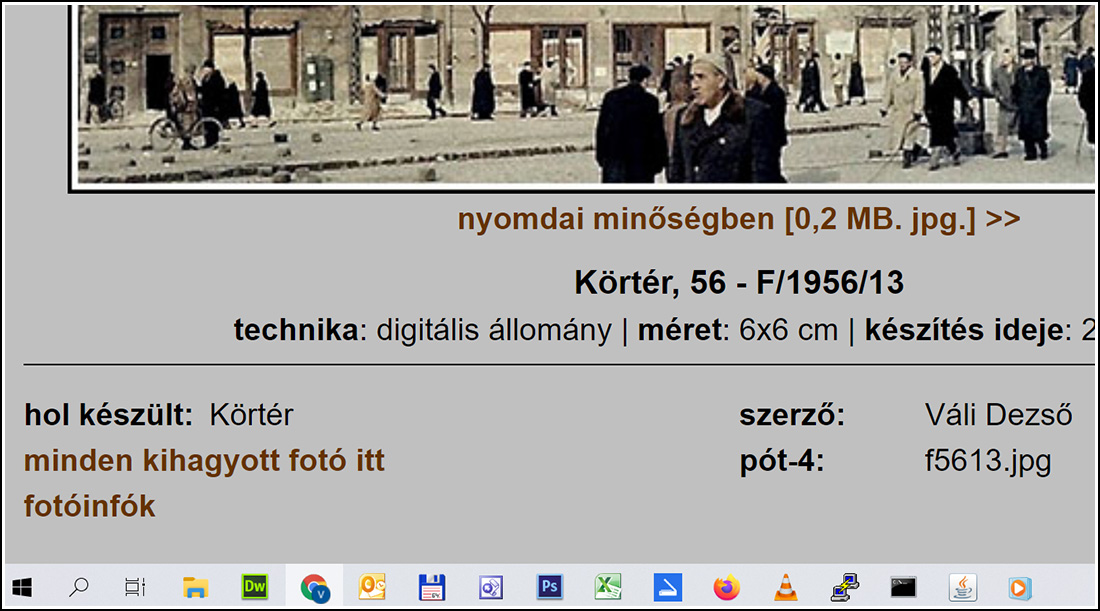Follow the minden kihagyott fotó itt link
Image resolution: width=1100 pixels, height=611 pixels.
[204, 461]
